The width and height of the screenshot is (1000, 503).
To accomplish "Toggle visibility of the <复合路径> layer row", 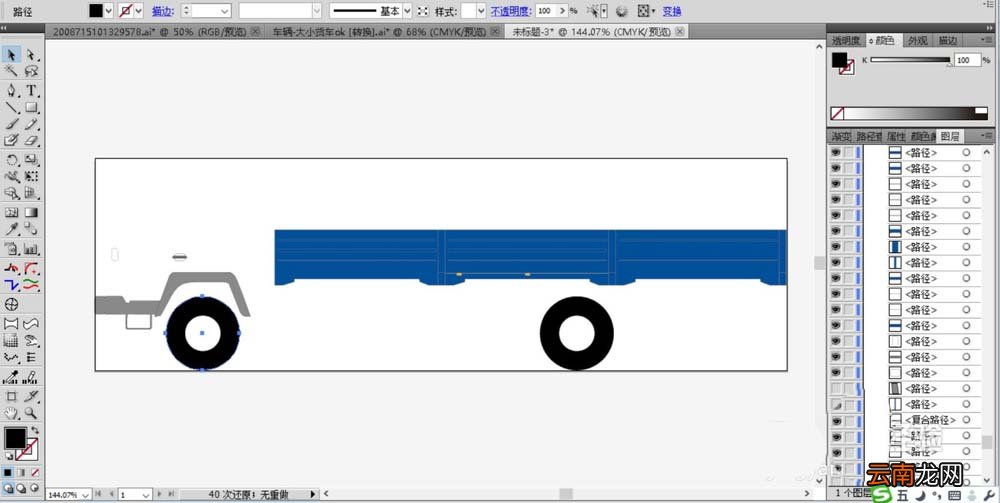I will (x=836, y=420).
